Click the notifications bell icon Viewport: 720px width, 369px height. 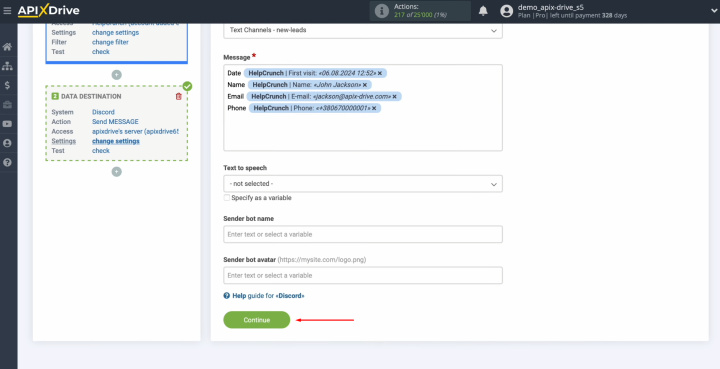click(x=483, y=11)
